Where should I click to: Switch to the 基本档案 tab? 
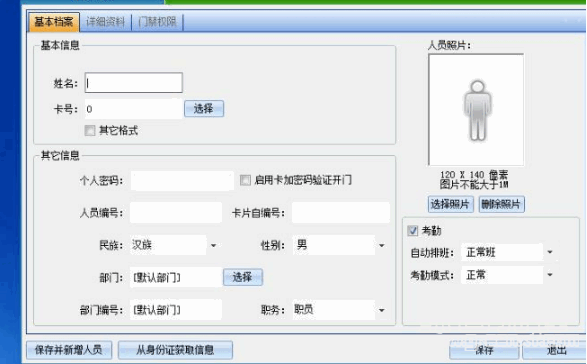(x=54, y=22)
